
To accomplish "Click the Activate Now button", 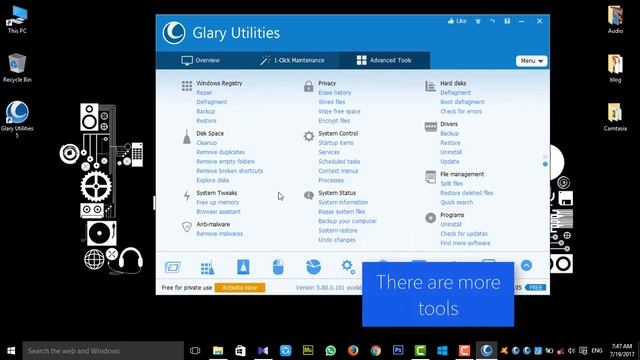I will [x=240, y=288].
